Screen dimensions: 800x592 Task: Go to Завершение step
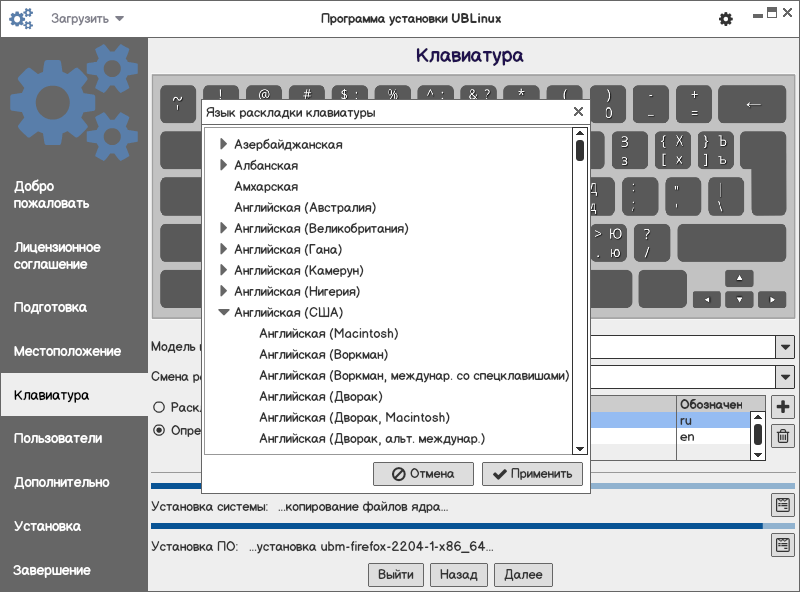pyautogui.click(x=74, y=570)
